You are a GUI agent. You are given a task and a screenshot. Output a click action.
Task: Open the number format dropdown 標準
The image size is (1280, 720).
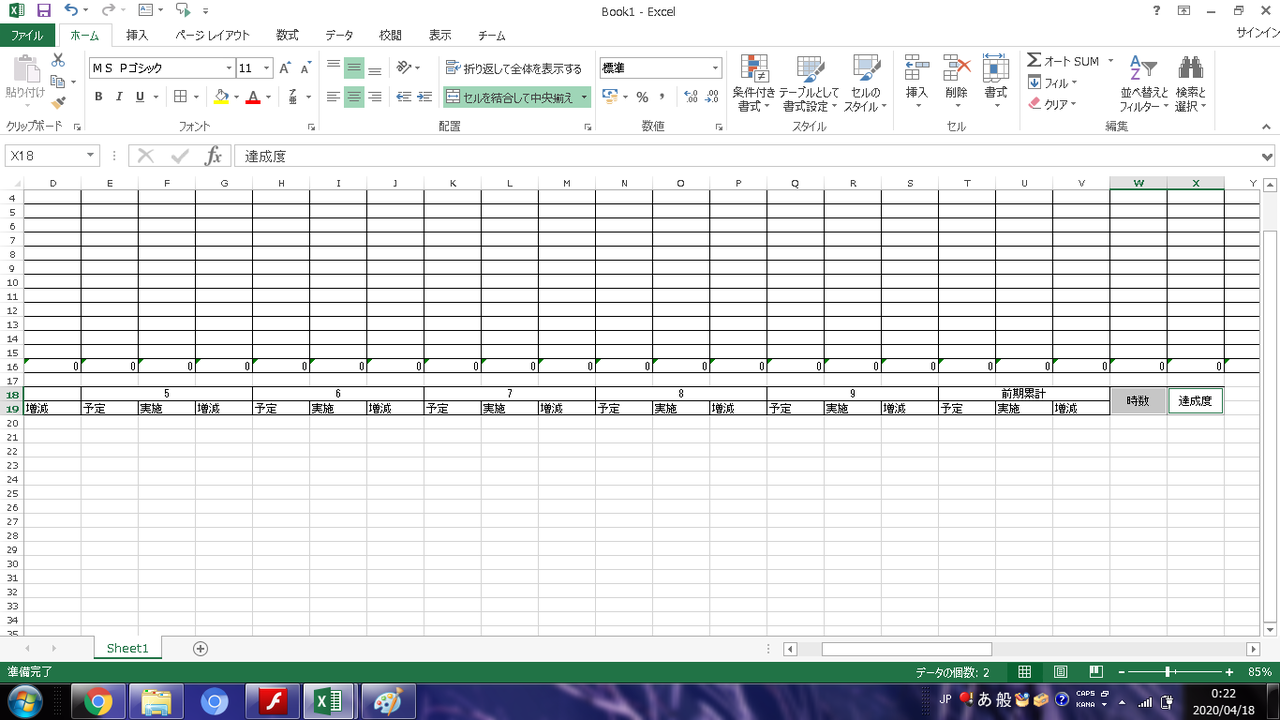(x=715, y=68)
